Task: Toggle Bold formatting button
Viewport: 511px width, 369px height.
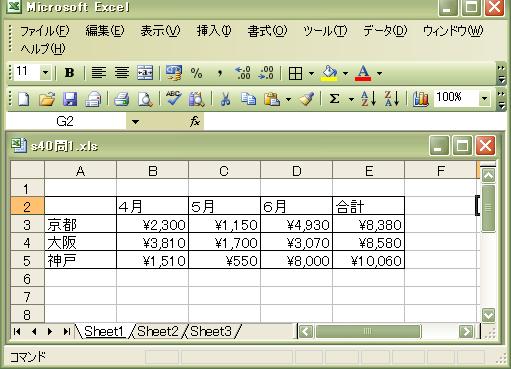Action: click(69, 73)
